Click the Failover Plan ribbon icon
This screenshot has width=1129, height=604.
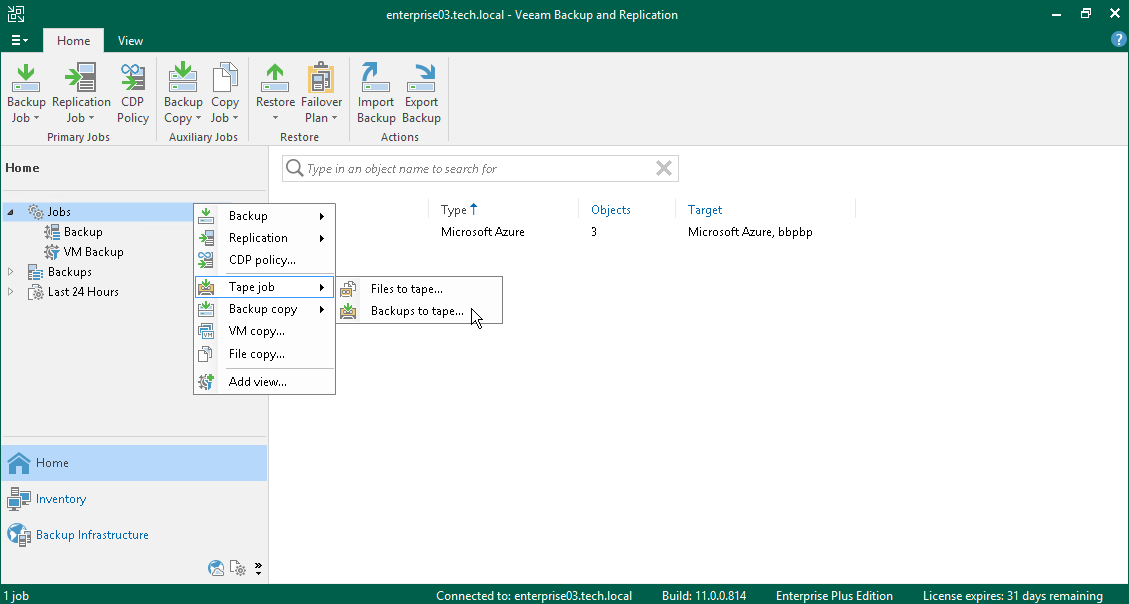coord(321,78)
